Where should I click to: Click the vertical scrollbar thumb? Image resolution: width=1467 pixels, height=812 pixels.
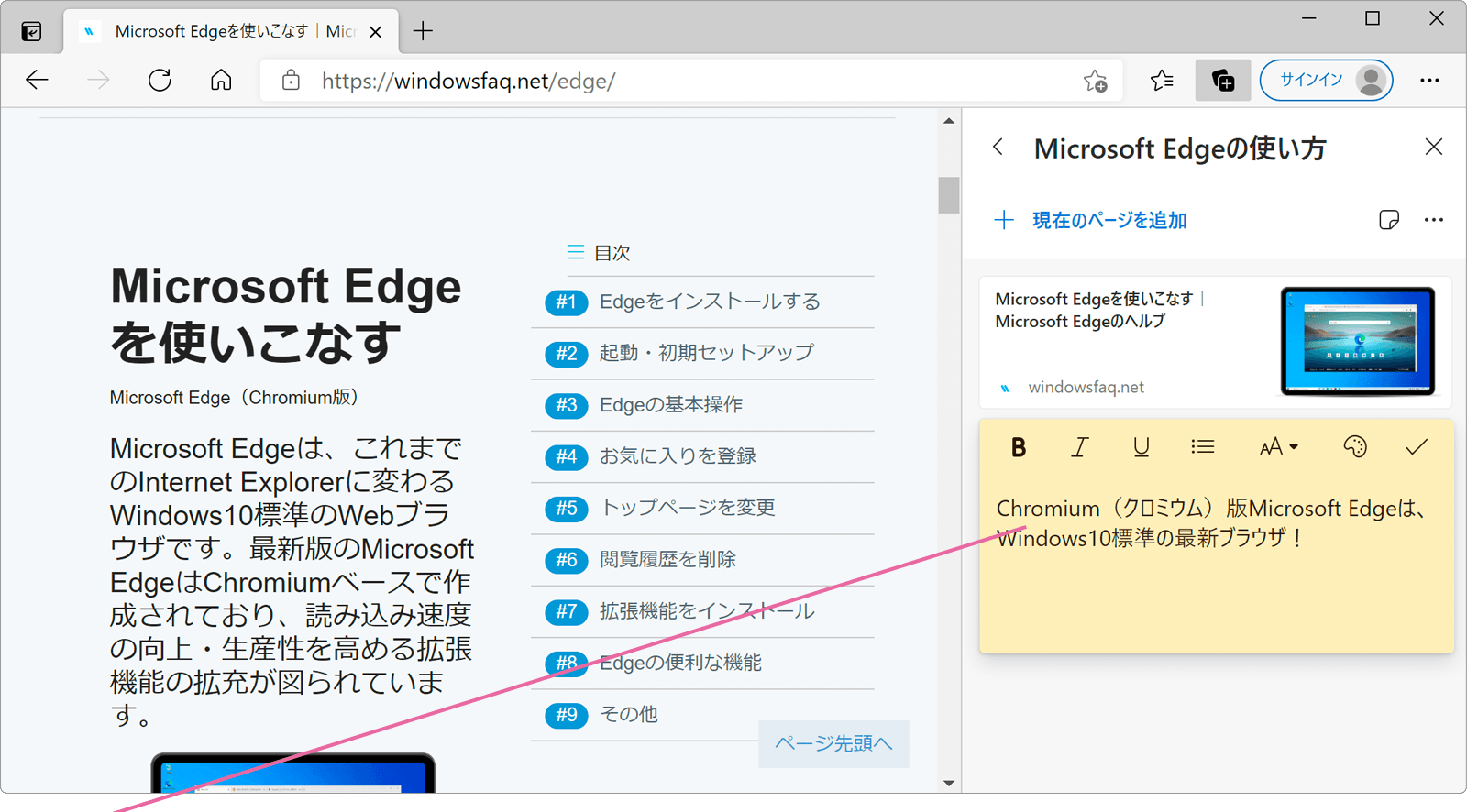click(949, 194)
